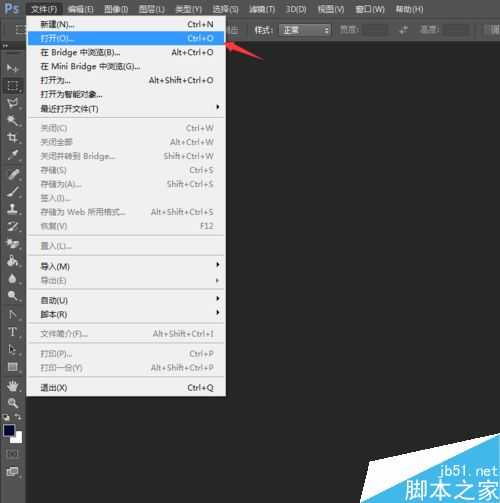Toggle Quick Mask mode
The width and height of the screenshot is (500, 503).
(x=12, y=454)
